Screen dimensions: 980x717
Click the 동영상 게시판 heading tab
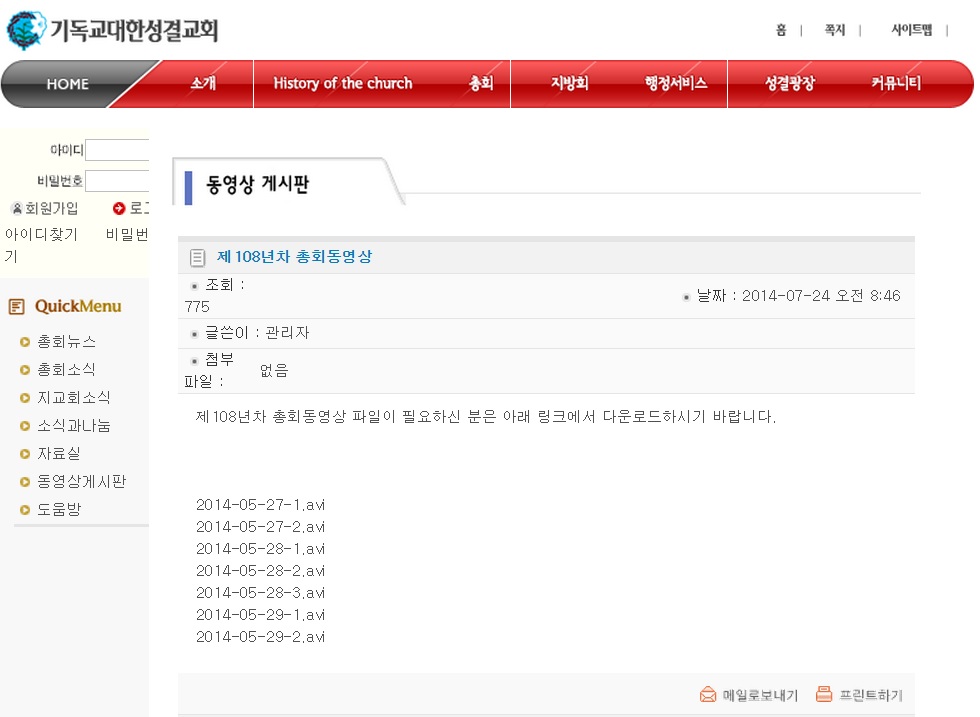[x=258, y=184]
